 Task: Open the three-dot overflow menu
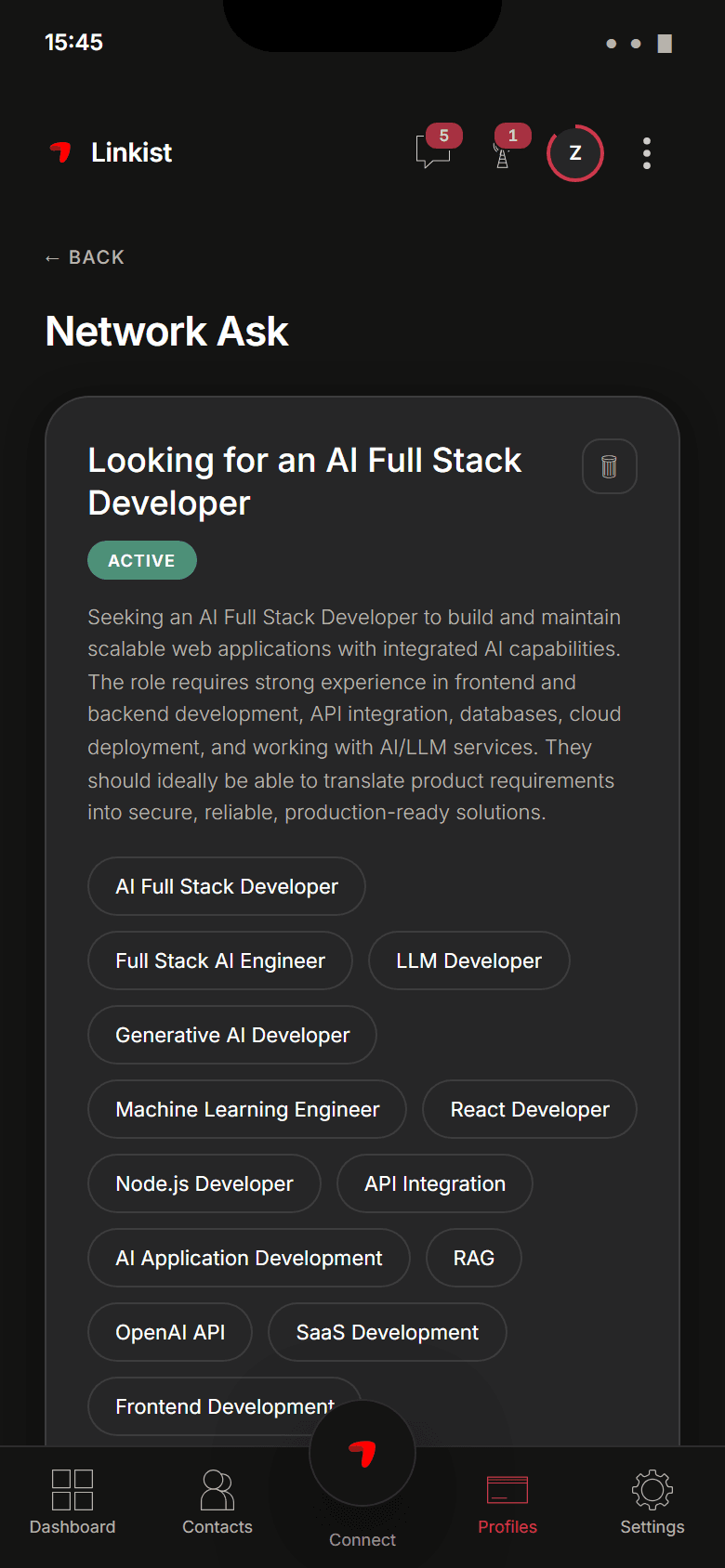[x=647, y=153]
